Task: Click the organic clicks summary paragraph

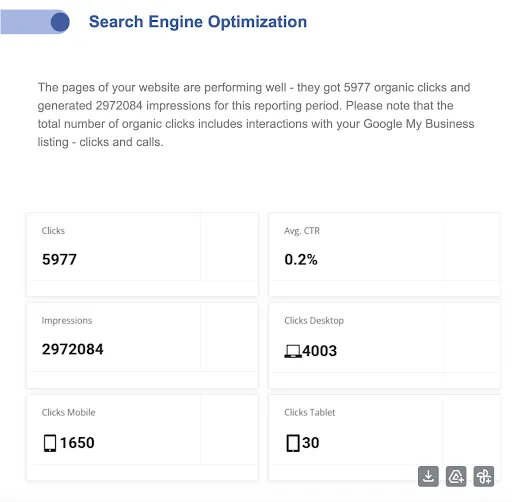Action: 256,115
